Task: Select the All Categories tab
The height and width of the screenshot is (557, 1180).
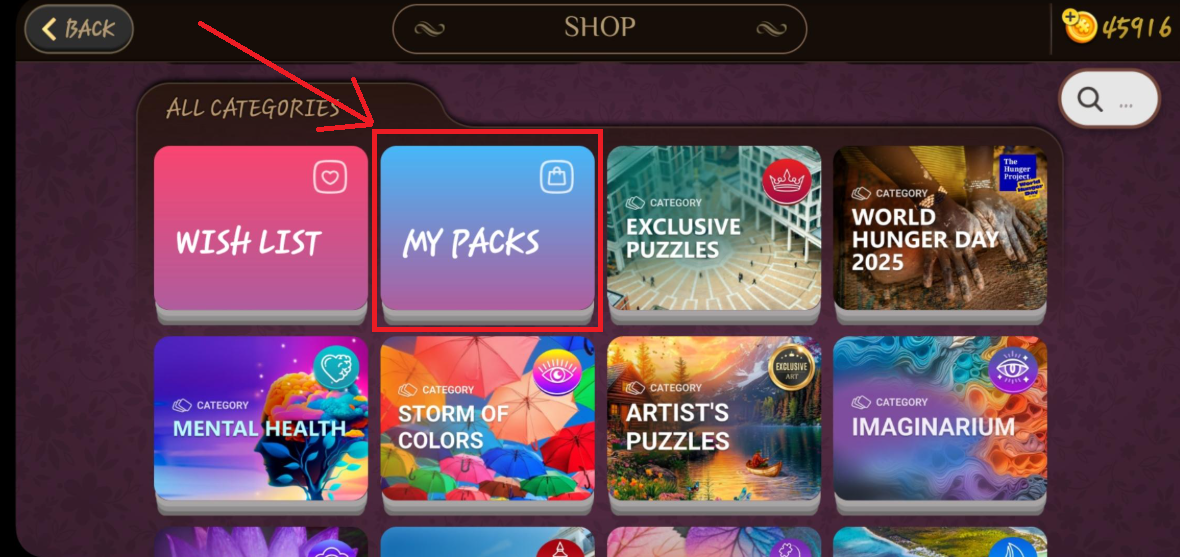Action: tap(253, 108)
